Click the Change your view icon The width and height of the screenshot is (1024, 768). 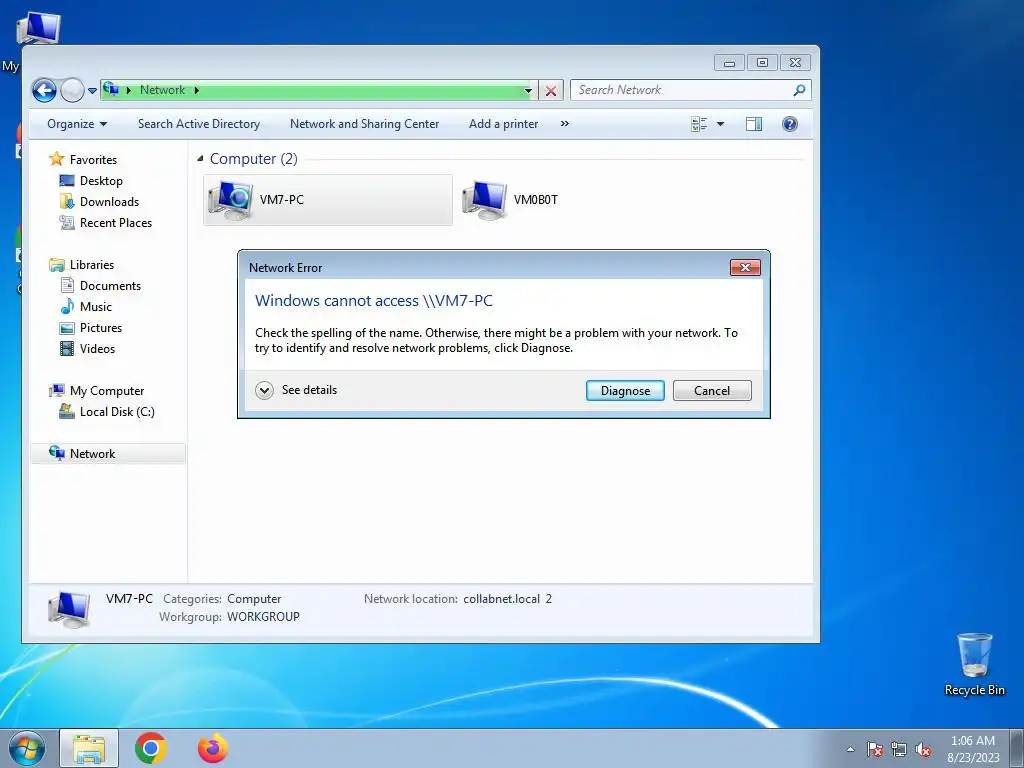[699, 124]
